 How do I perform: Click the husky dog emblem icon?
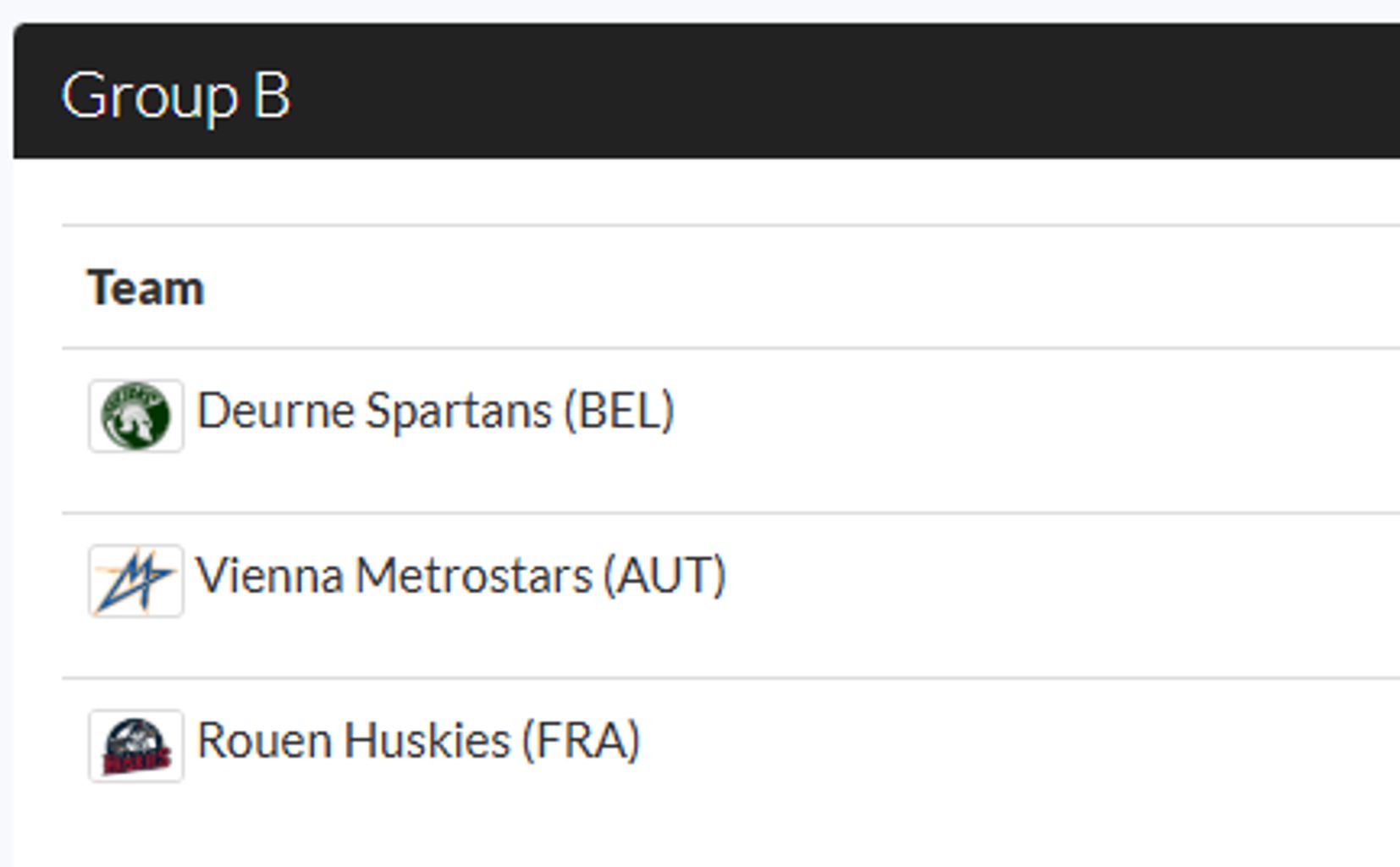click(x=135, y=746)
